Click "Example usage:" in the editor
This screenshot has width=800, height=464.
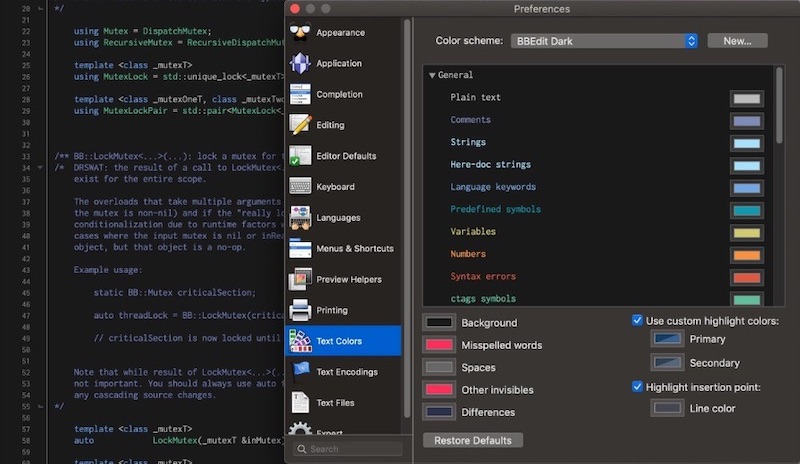tap(108, 270)
